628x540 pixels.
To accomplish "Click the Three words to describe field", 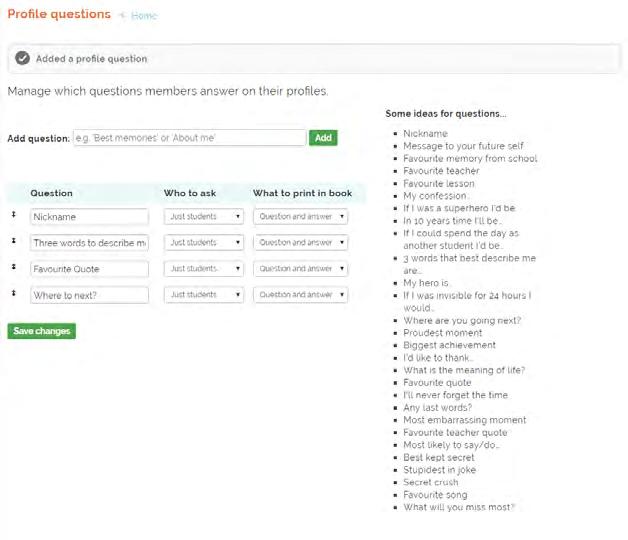I will (x=89, y=242).
